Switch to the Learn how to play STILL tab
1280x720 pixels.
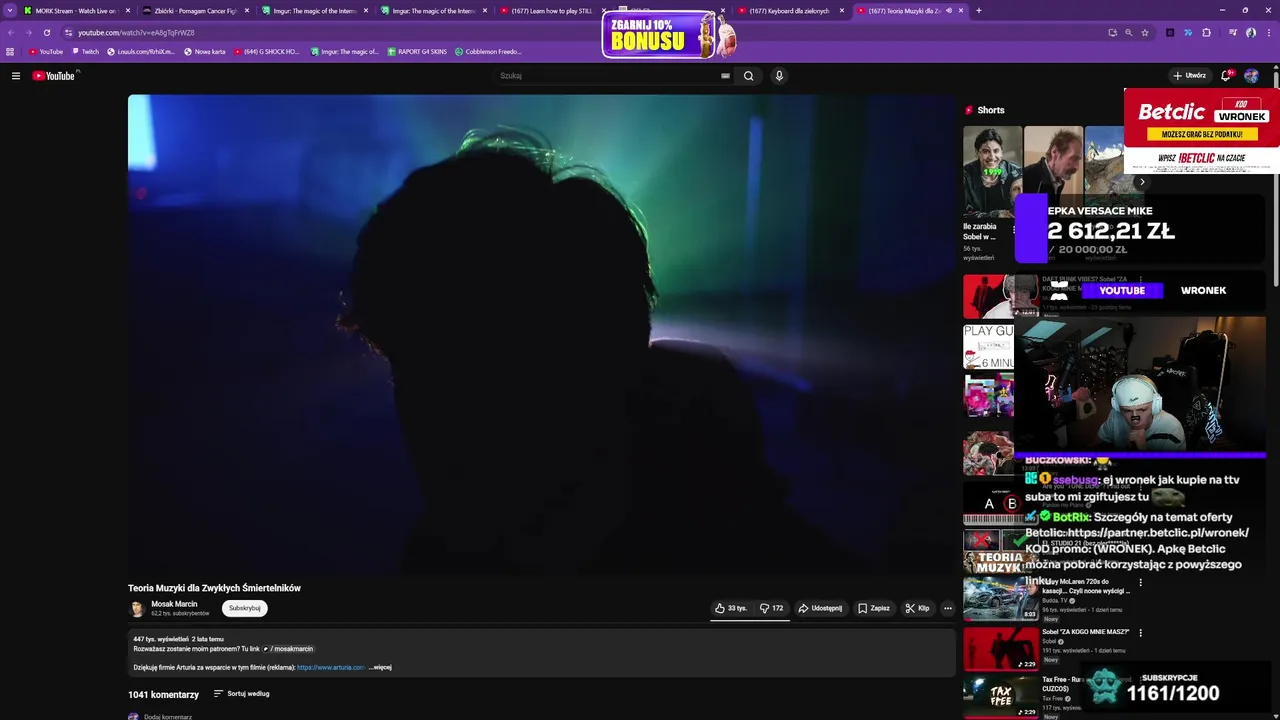click(546, 11)
